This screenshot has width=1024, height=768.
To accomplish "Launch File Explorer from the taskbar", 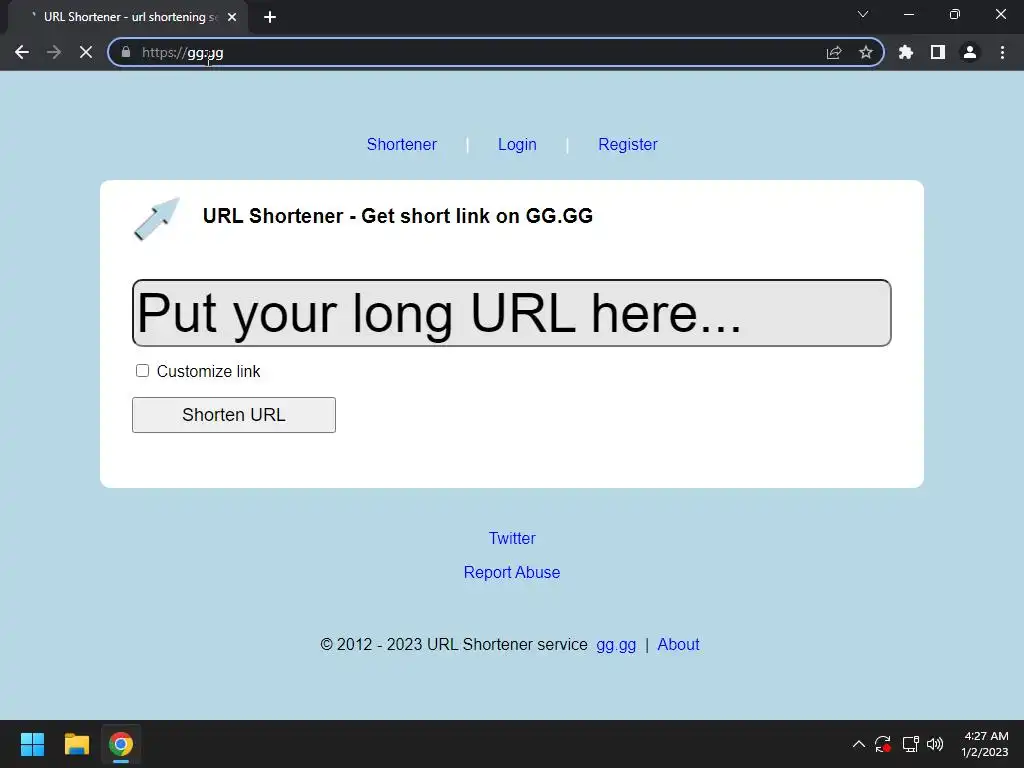I will (x=76, y=744).
